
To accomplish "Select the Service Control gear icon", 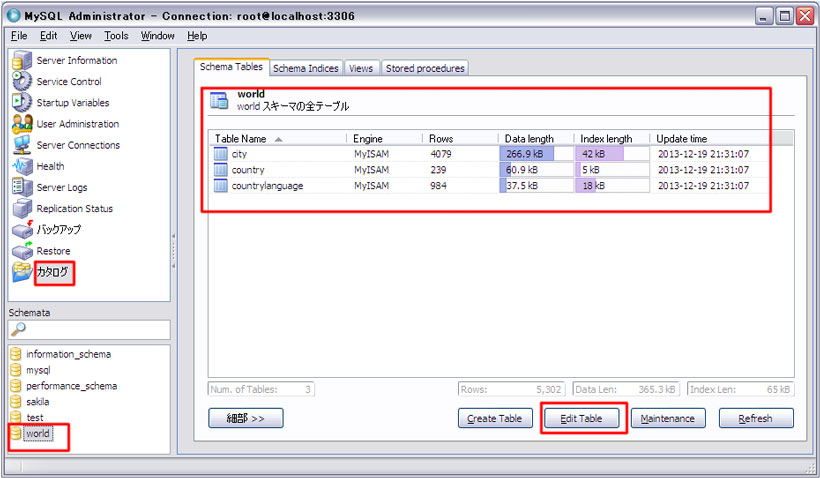I will [22, 81].
